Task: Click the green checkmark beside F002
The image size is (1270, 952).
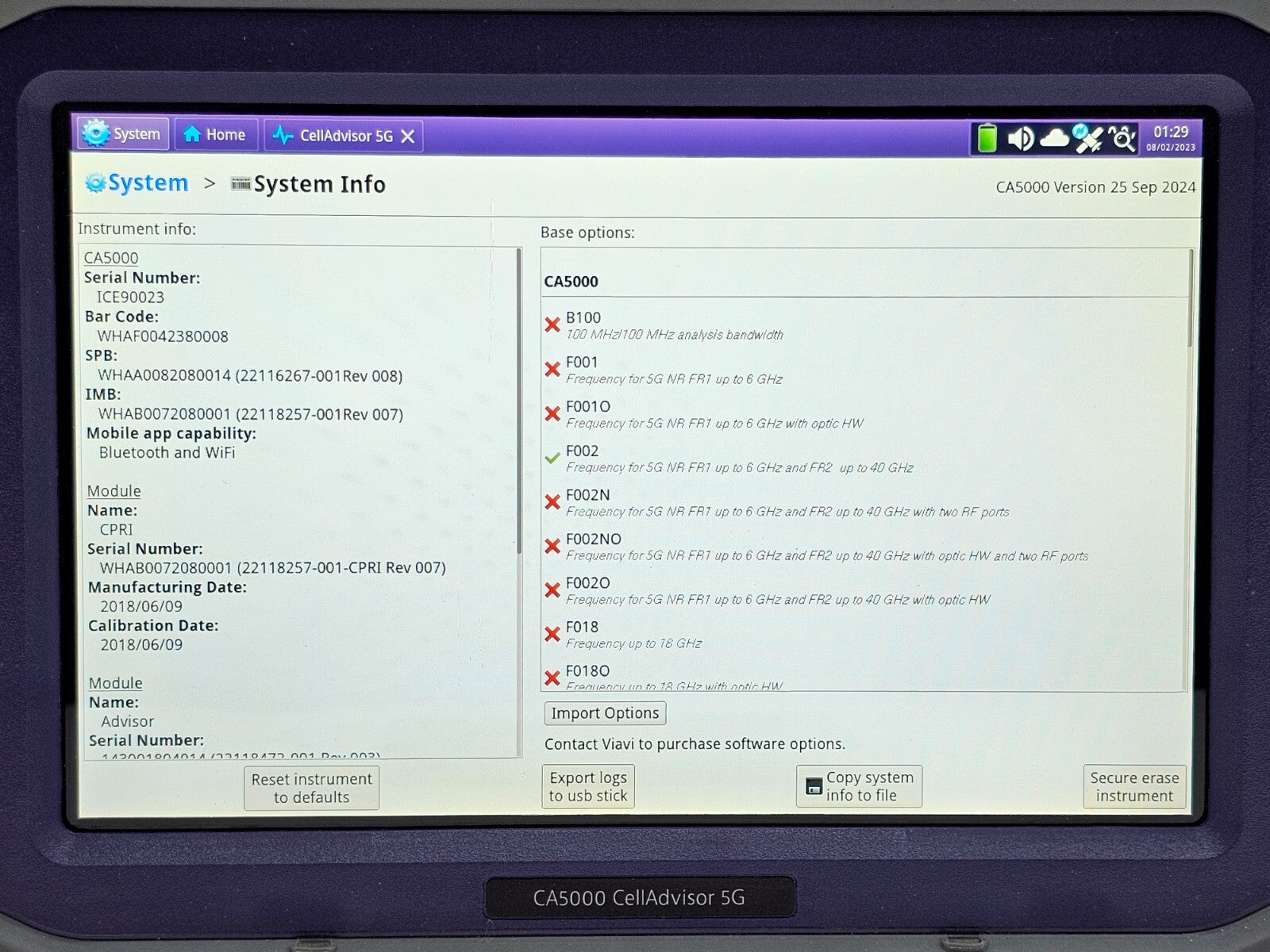Action: point(552,459)
